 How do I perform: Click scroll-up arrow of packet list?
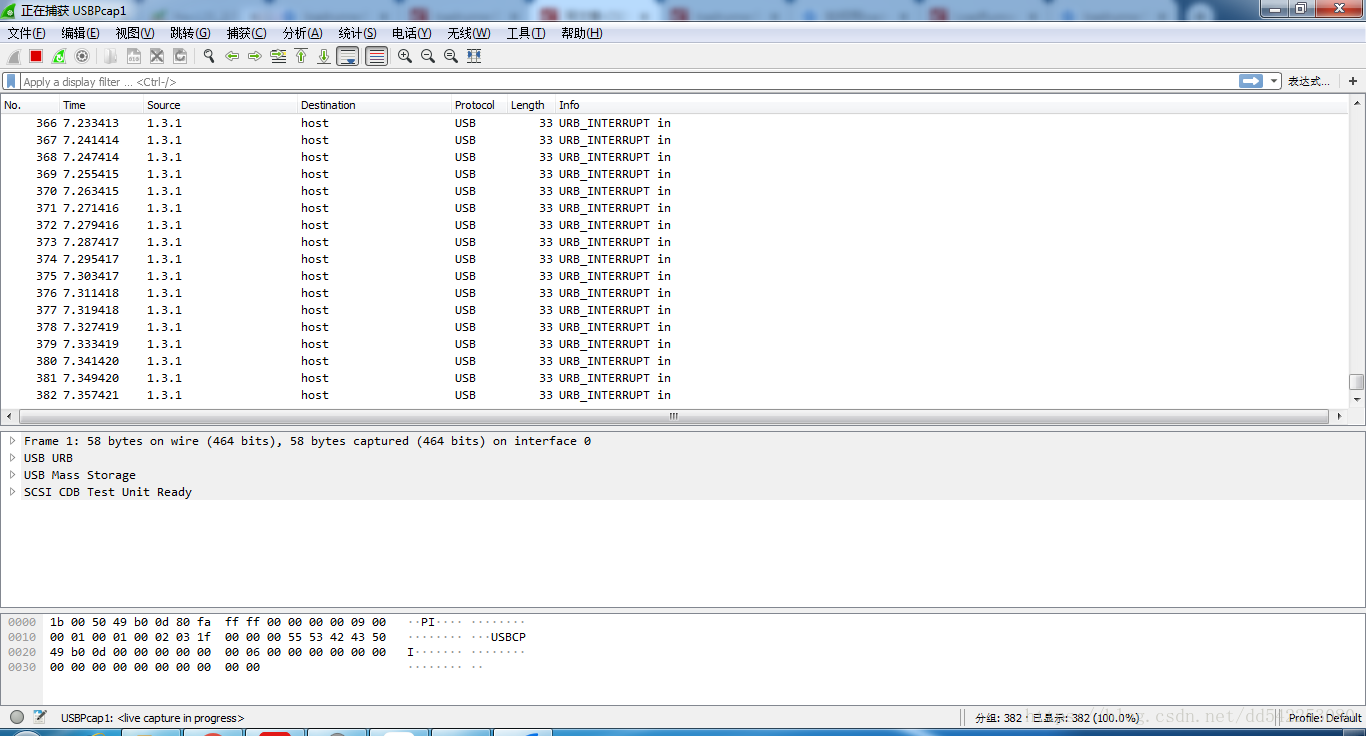tap(1356, 102)
